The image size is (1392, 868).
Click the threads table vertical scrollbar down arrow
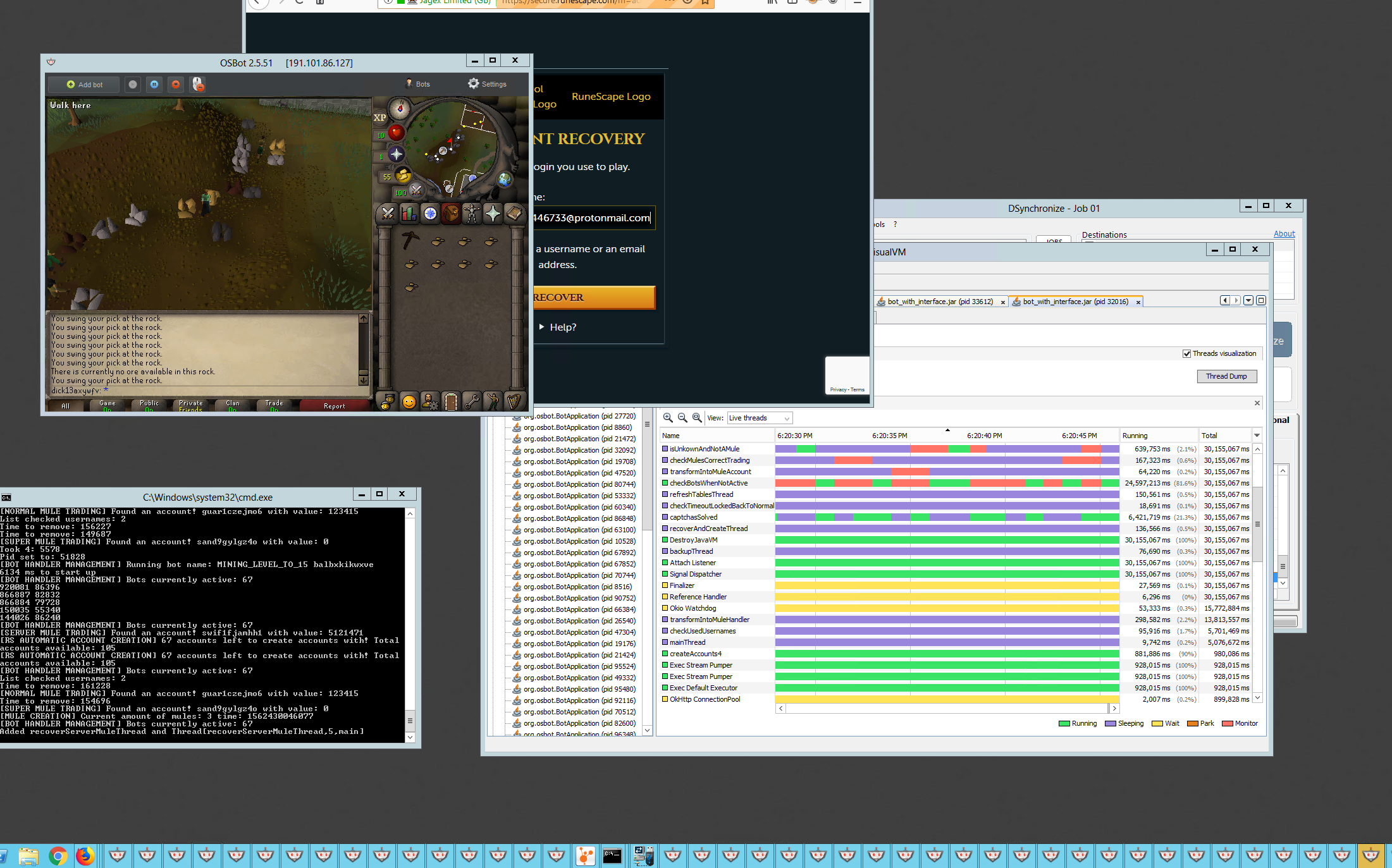coord(1257,698)
